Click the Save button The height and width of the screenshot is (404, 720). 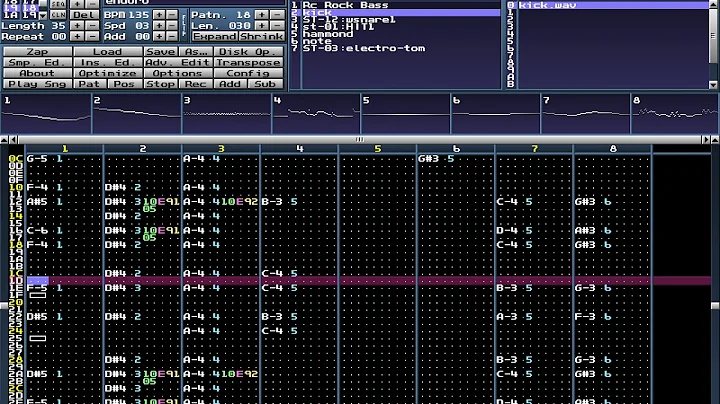coord(160,51)
